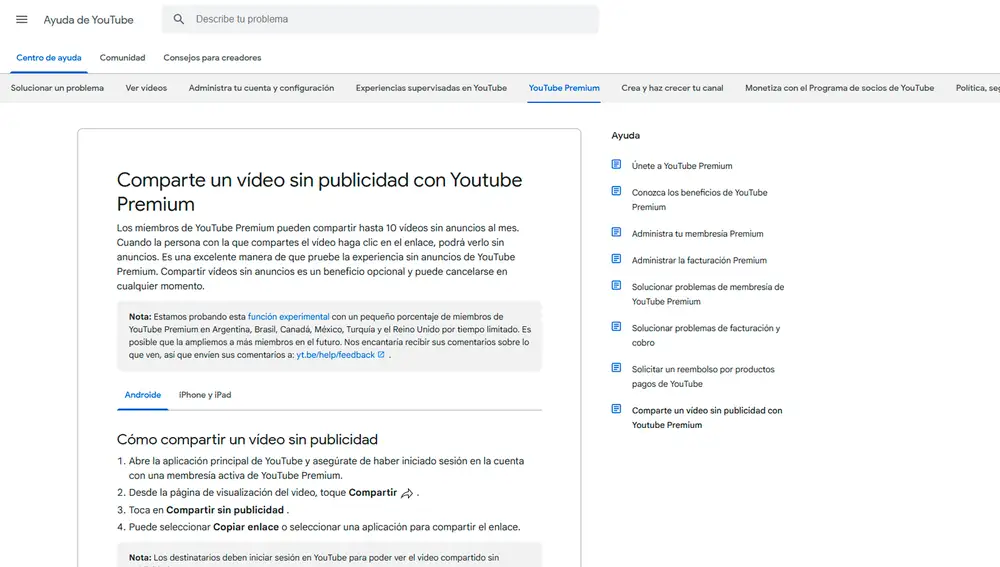Open the Ver vídeos category
The width and height of the screenshot is (1000, 567).
pos(146,88)
